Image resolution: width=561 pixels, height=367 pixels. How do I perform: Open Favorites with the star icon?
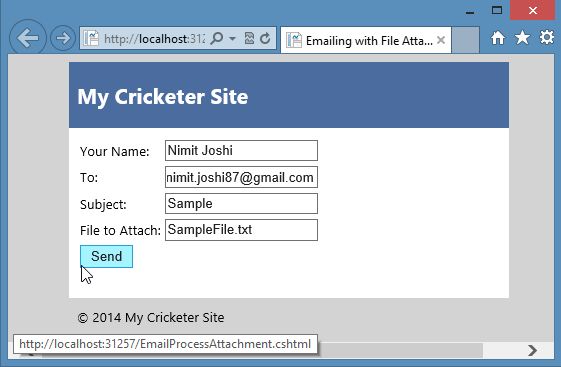(x=522, y=38)
